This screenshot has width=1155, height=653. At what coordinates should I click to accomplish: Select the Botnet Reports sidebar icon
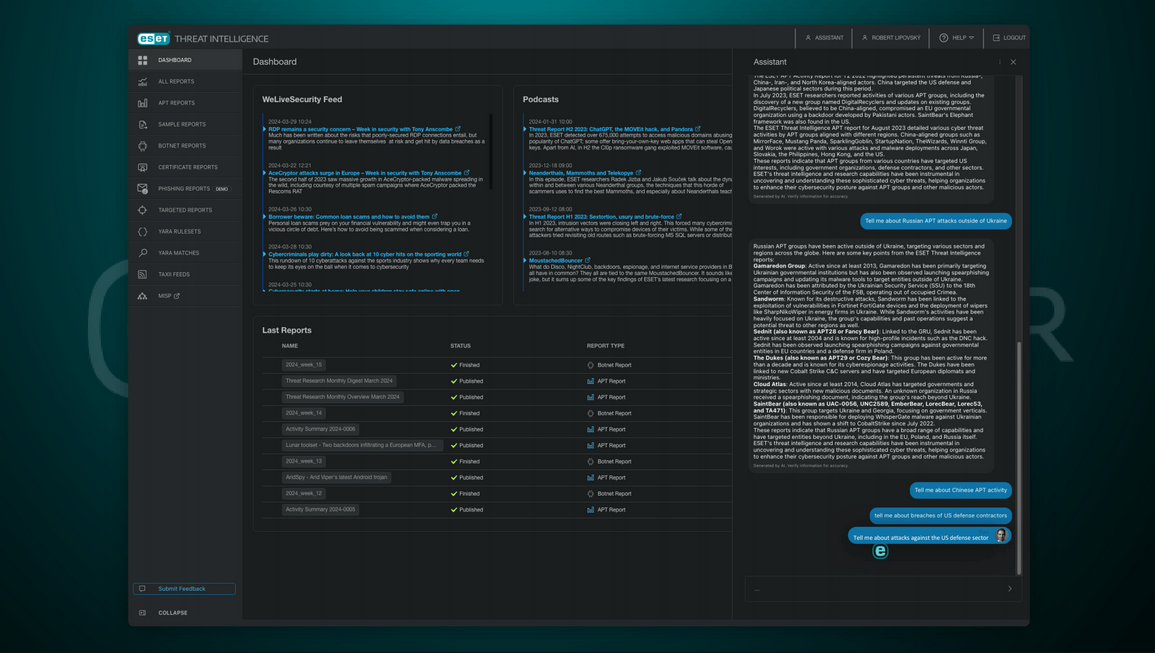pos(142,145)
